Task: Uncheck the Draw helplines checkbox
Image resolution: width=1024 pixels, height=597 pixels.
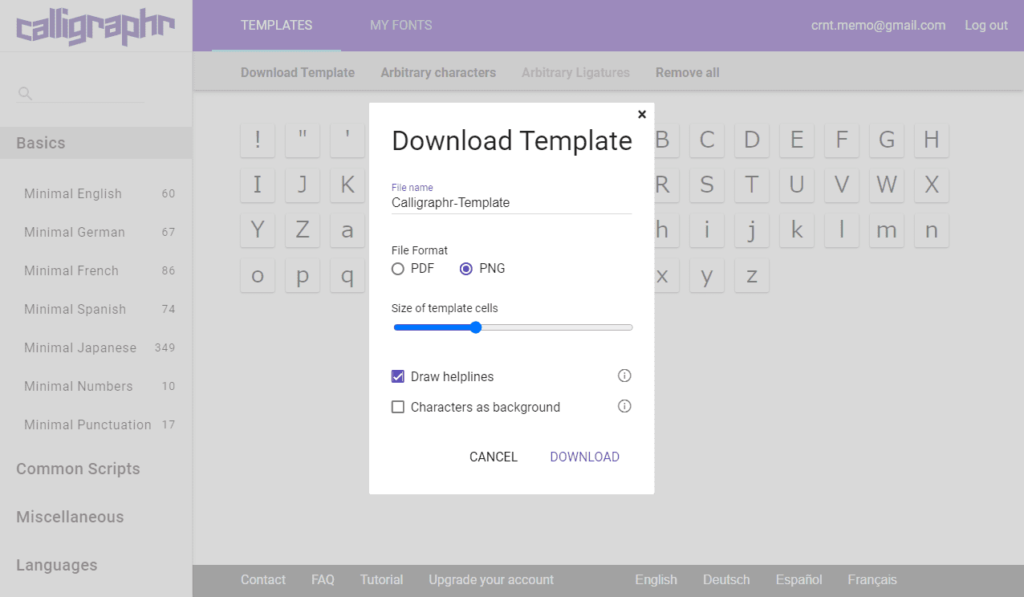Action: (398, 376)
